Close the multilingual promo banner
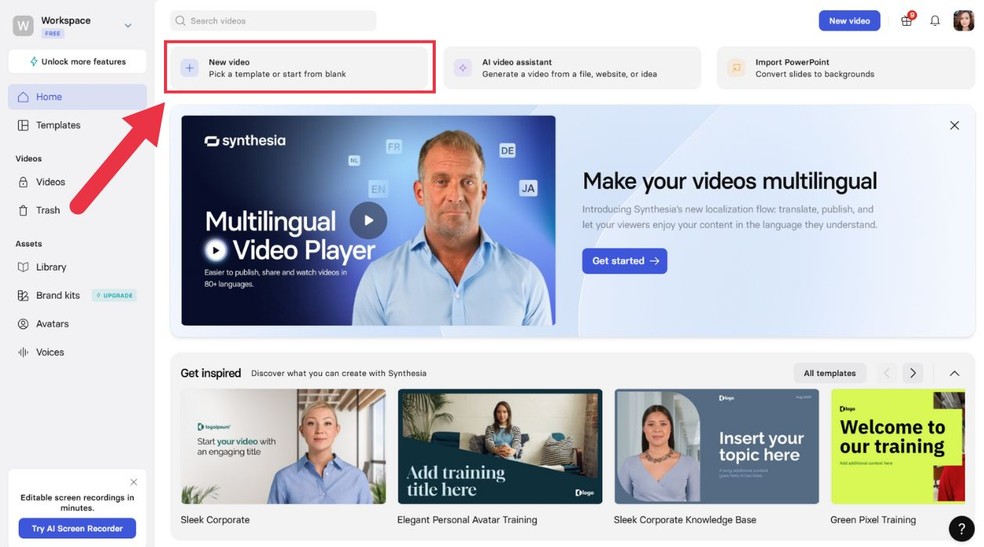This screenshot has height=547, width=984. [955, 125]
